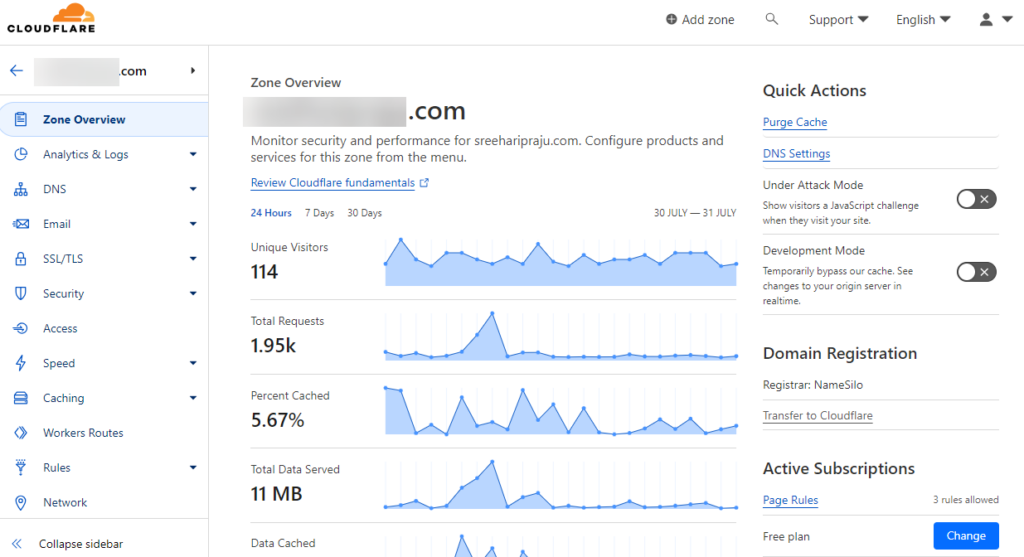This screenshot has height=557, width=1024.
Task: Turn on Development Mode switch
Action: [976, 272]
